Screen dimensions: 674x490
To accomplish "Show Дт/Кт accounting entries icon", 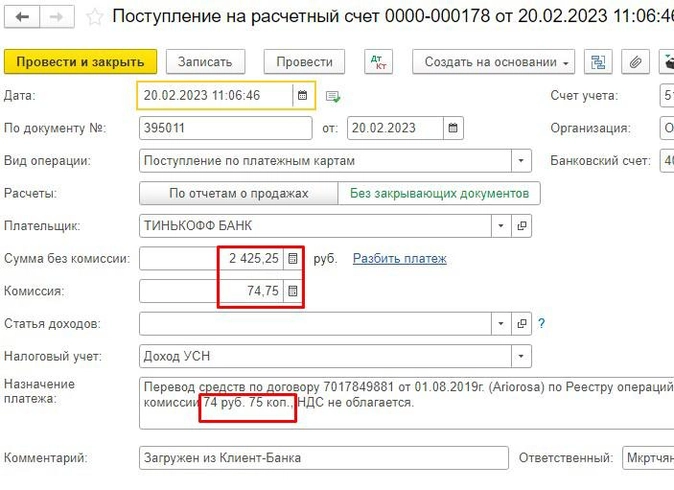I will [379, 62].
